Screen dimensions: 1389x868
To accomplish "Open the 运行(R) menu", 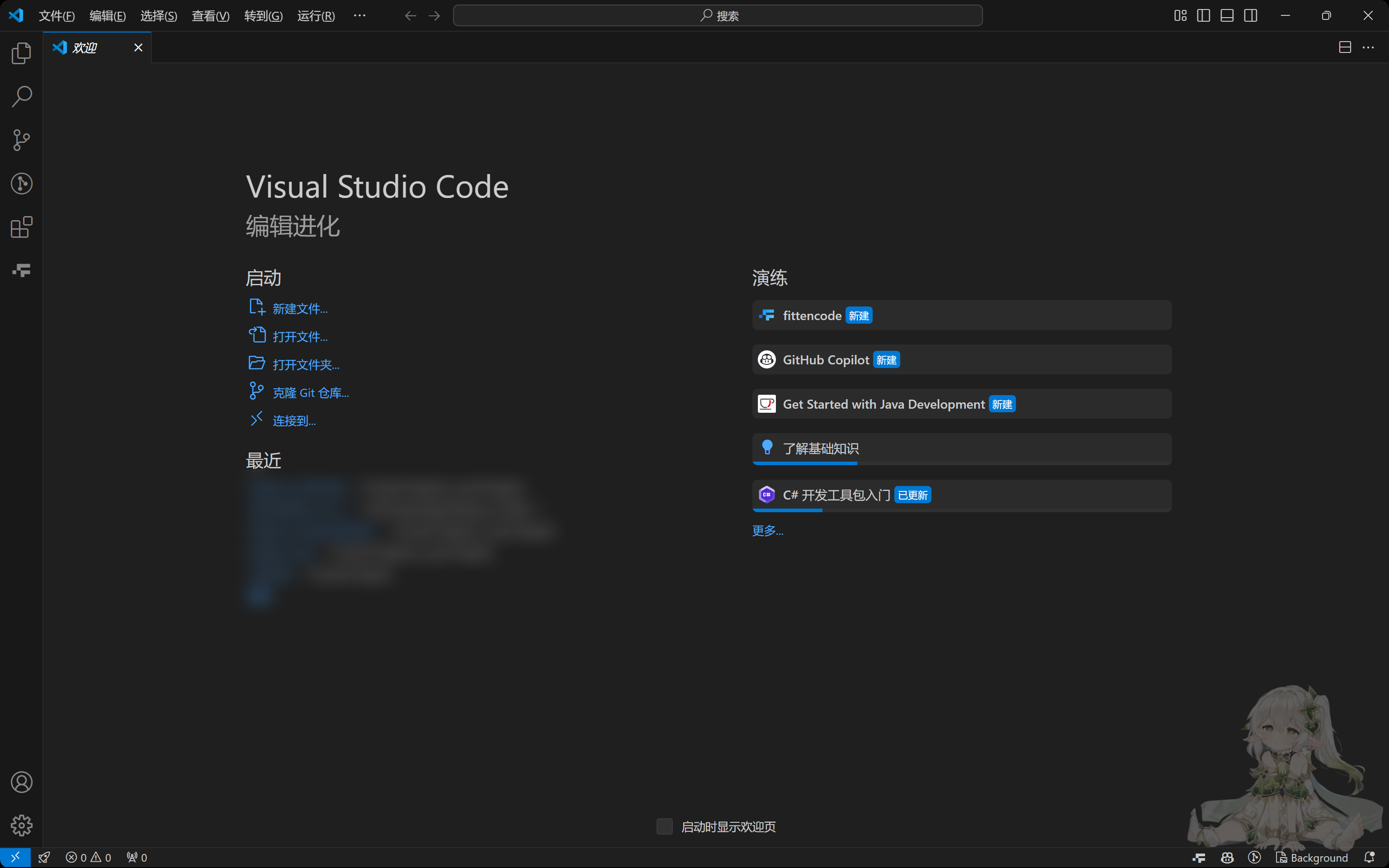I will 316,15.
